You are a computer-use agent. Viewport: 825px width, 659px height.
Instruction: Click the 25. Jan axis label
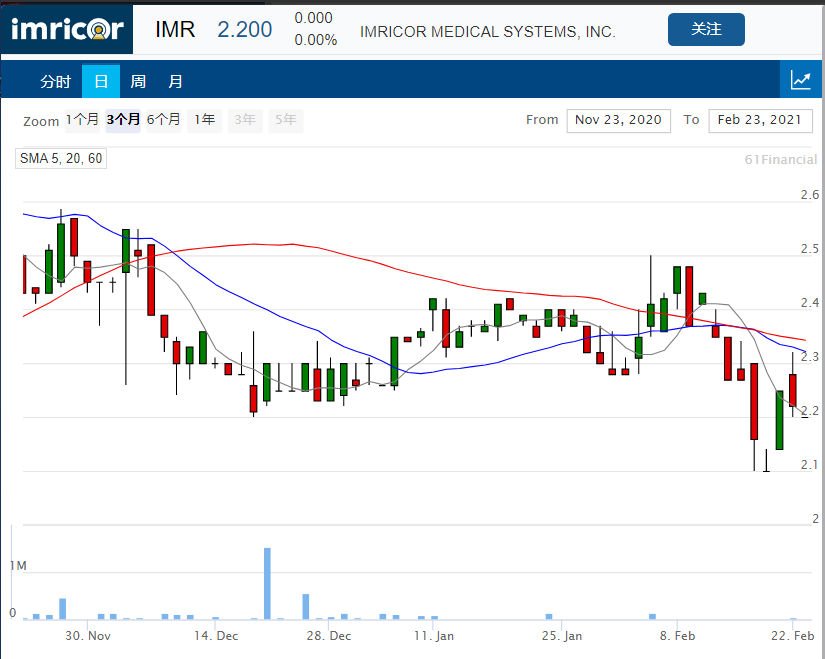point(562,635)
